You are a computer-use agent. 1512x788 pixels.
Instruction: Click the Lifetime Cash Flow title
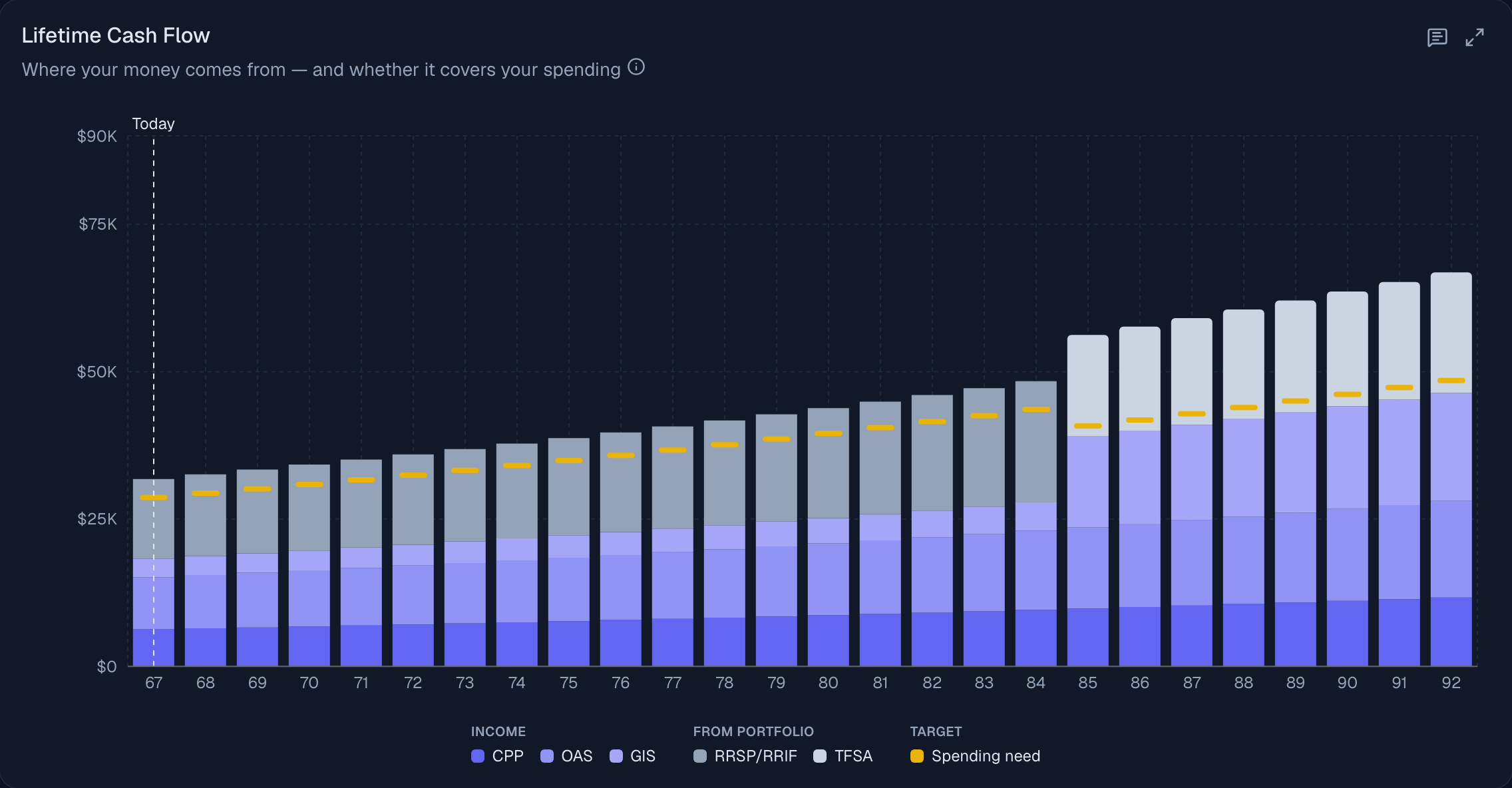pyautogui.click(x=116, y=35)
